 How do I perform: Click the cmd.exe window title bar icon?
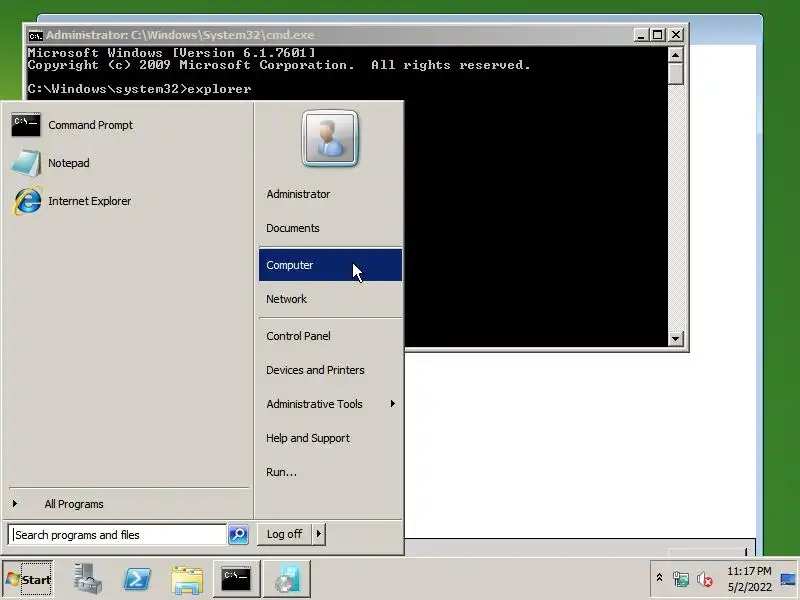(x=35, y=35)
